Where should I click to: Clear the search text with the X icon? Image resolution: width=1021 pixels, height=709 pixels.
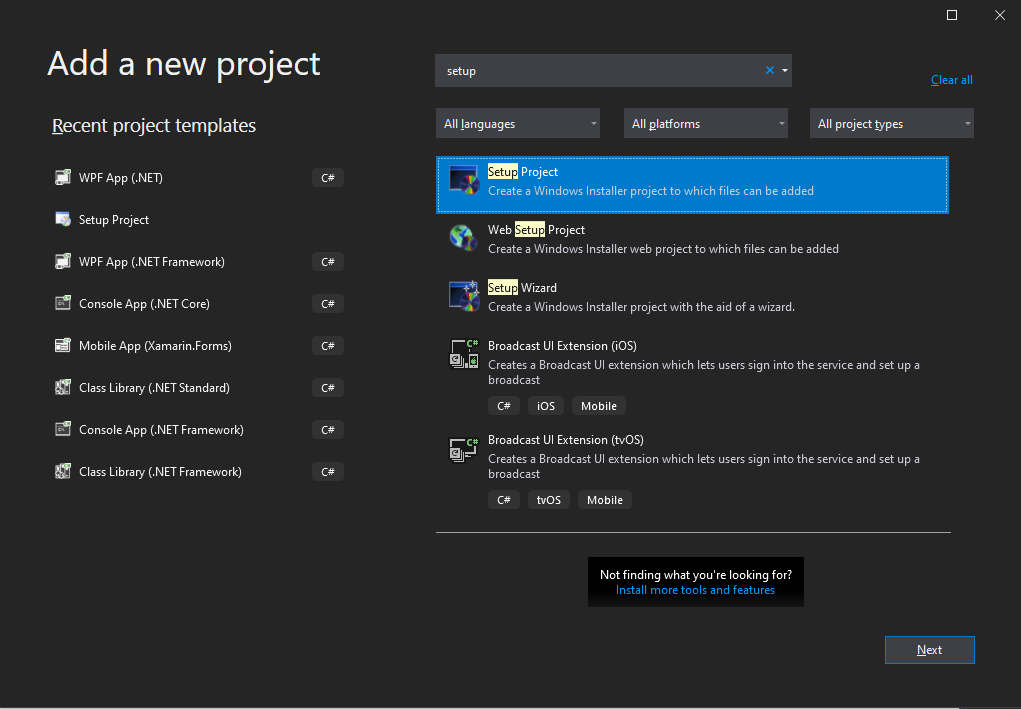coord(770,70)
